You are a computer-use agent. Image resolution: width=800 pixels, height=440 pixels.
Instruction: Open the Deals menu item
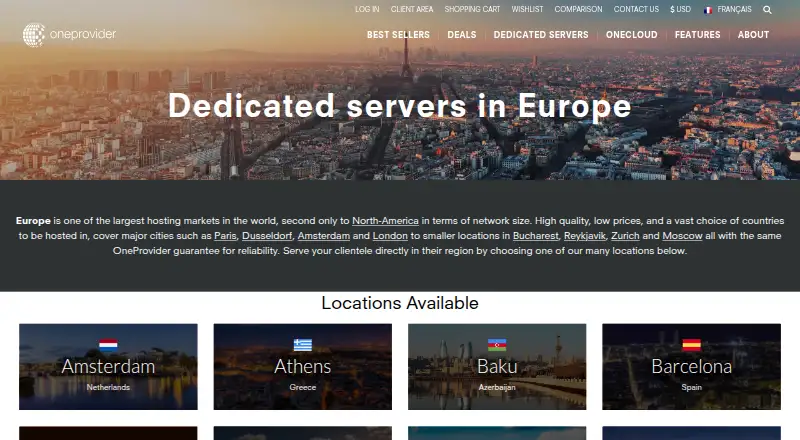(462, 35)
